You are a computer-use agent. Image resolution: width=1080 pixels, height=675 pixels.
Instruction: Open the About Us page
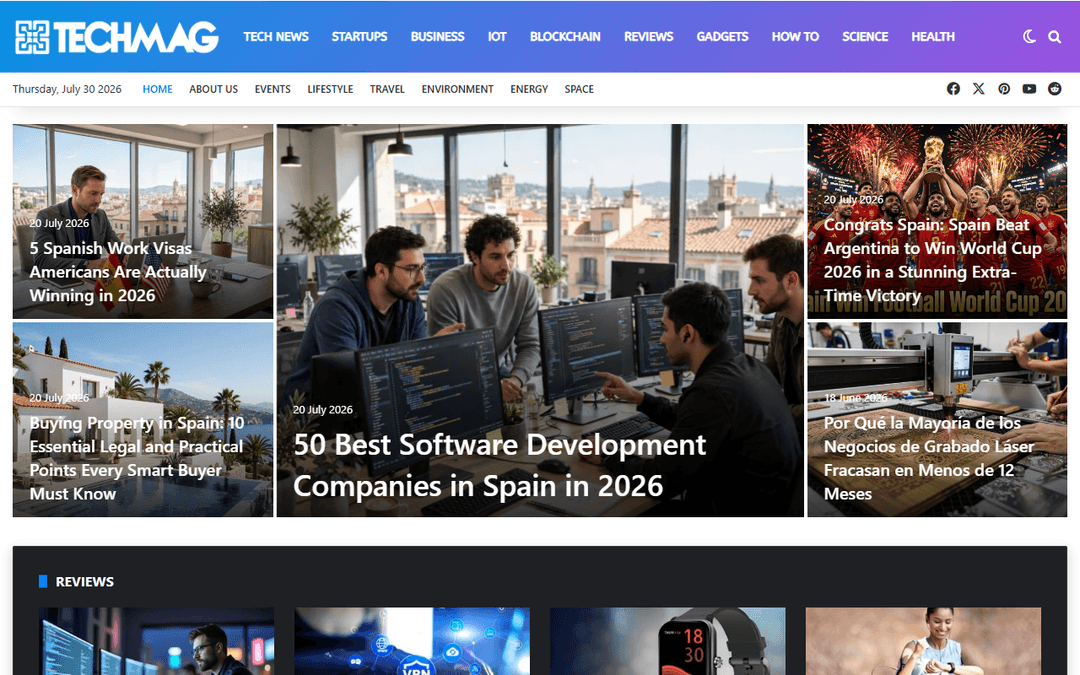214,89
